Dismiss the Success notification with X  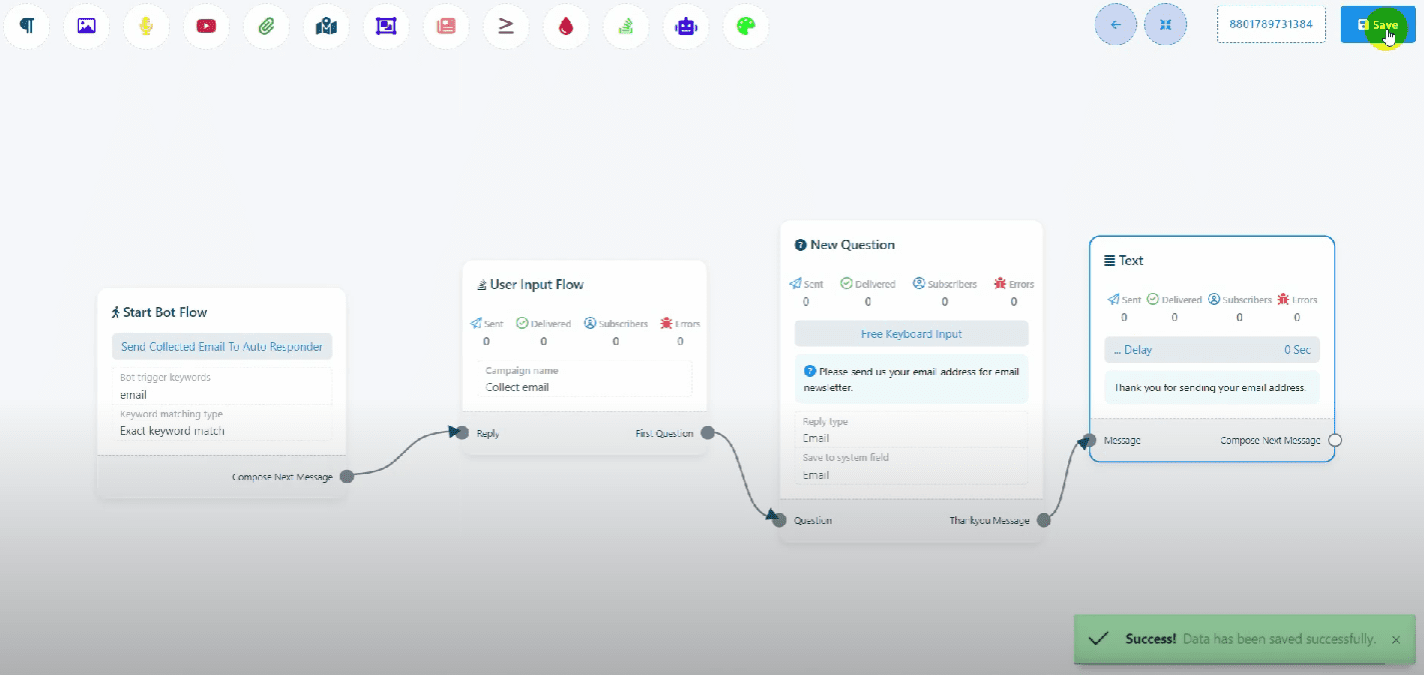1396,639
